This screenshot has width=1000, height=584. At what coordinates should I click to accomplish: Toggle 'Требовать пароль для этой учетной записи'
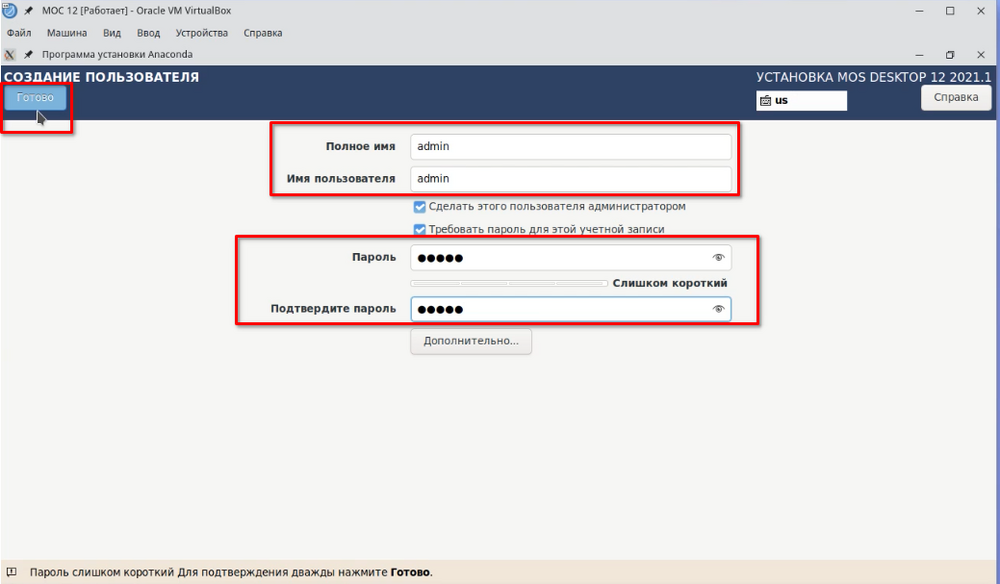tap(420, 229)
